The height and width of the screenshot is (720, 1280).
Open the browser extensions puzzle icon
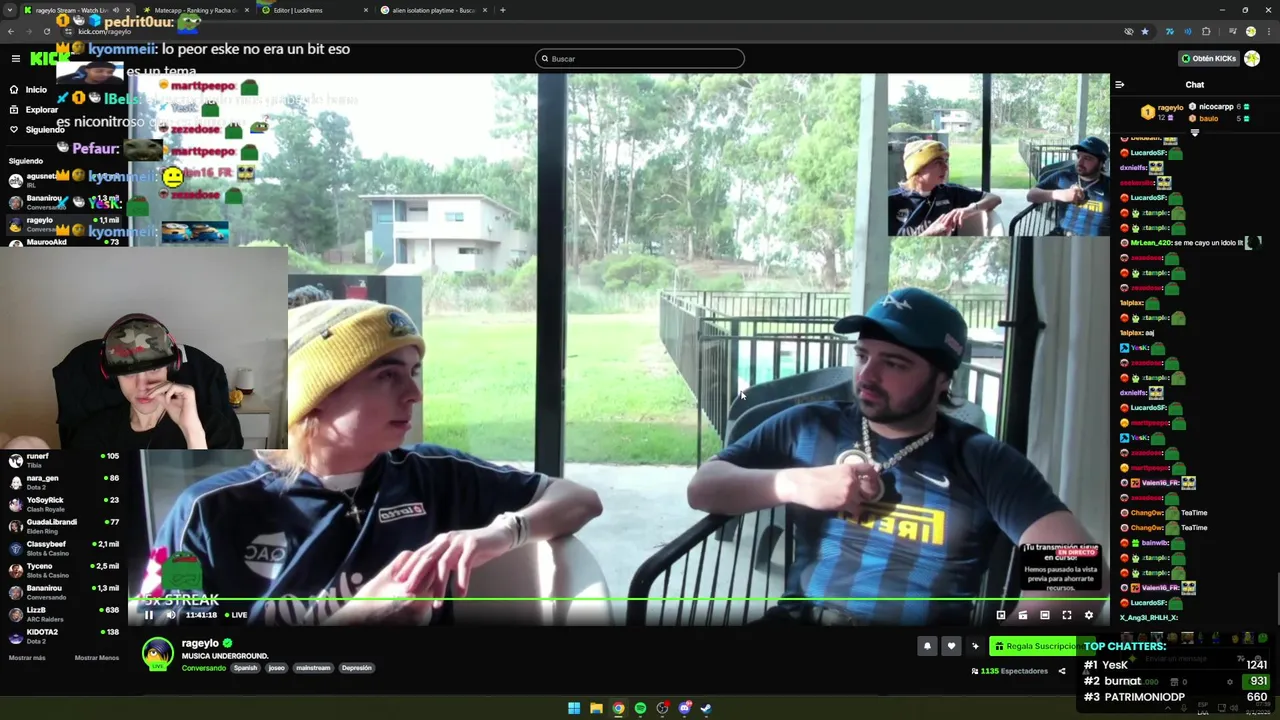1206,31
